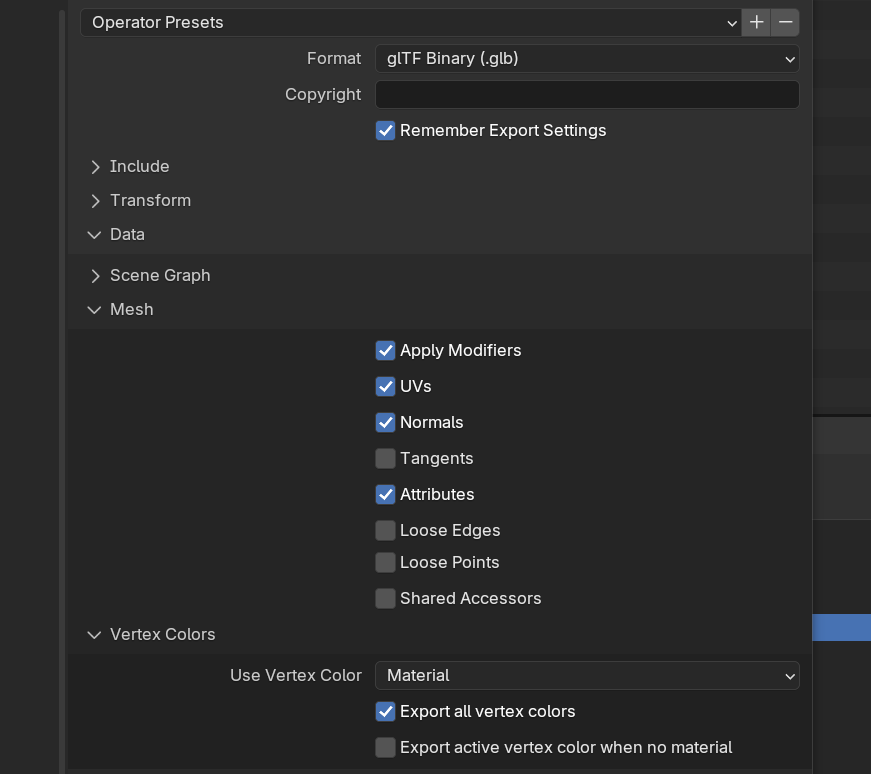The width and height of the screenshot is (871, 774).
Task: Click the Copyright text field
Action: coord(587,95)
